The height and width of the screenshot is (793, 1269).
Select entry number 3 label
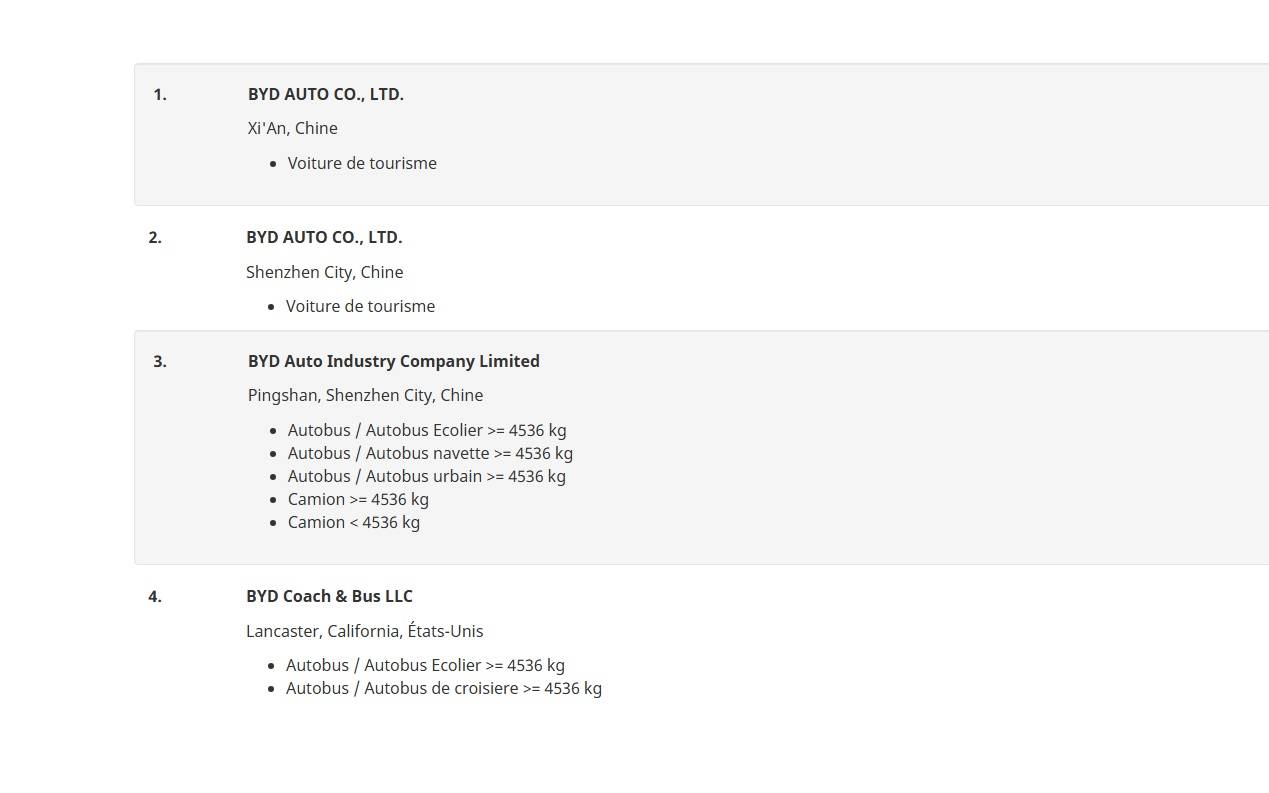[x=160, y=361]
